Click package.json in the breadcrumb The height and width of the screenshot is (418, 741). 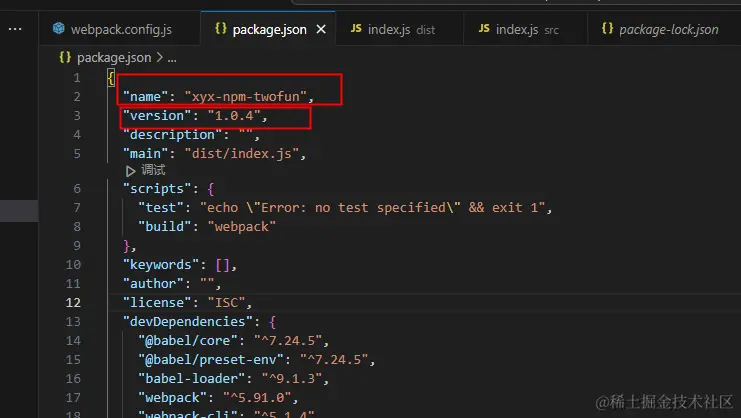[x=114, y=58]
